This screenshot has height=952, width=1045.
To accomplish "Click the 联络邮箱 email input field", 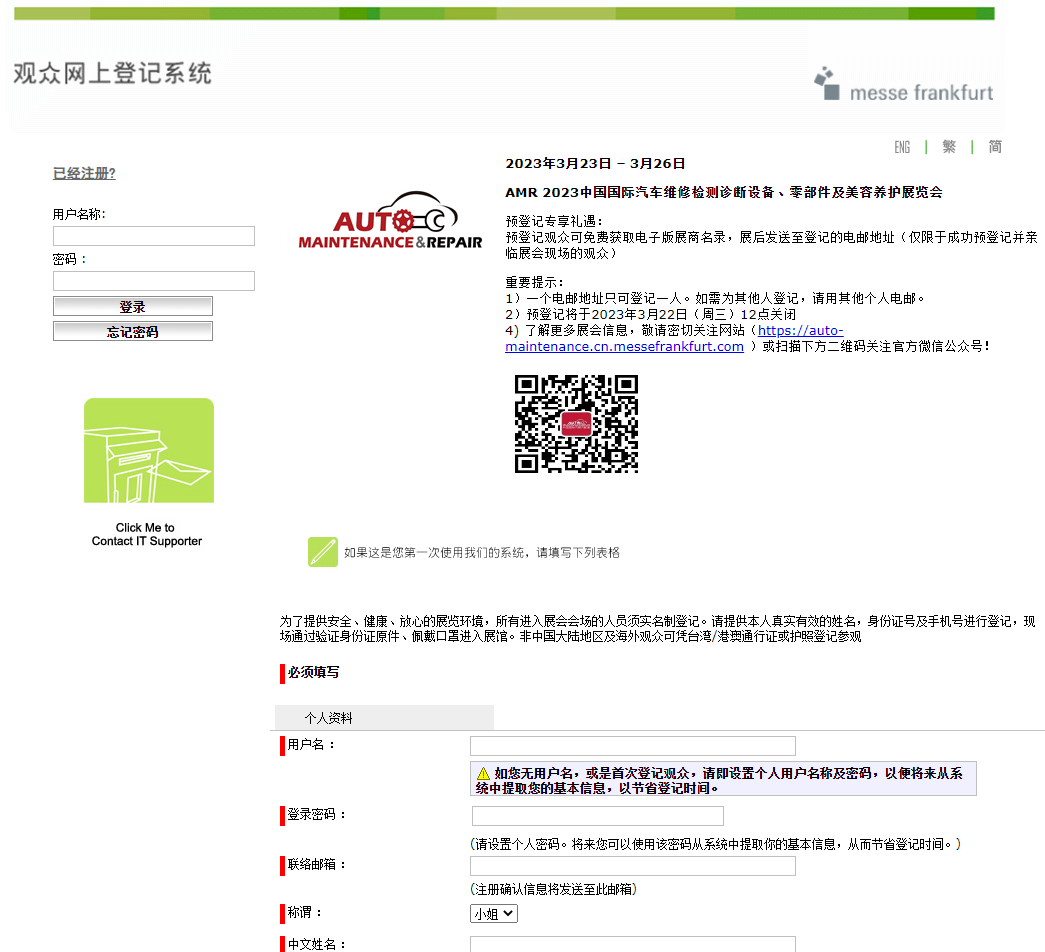I will coord(632,866).
